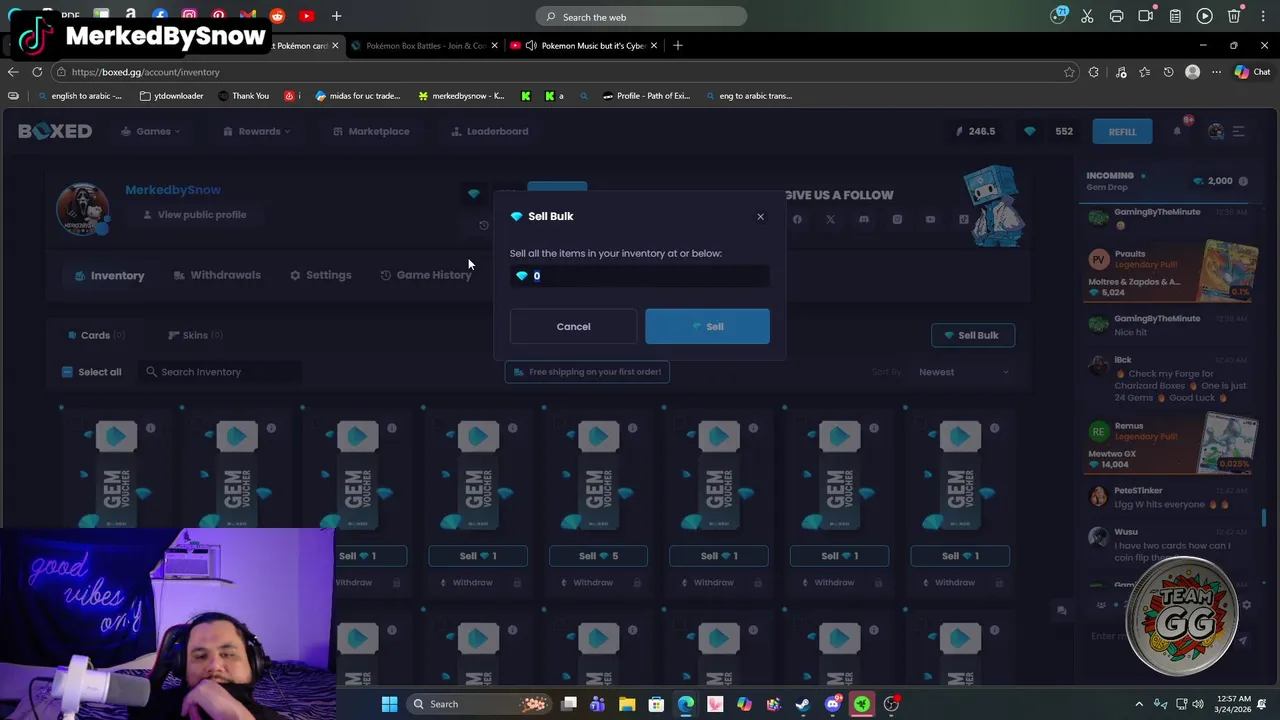Open the browser three-dots menu
This screenshot has height=720, width=1280.
click(x=1216, y=72)
